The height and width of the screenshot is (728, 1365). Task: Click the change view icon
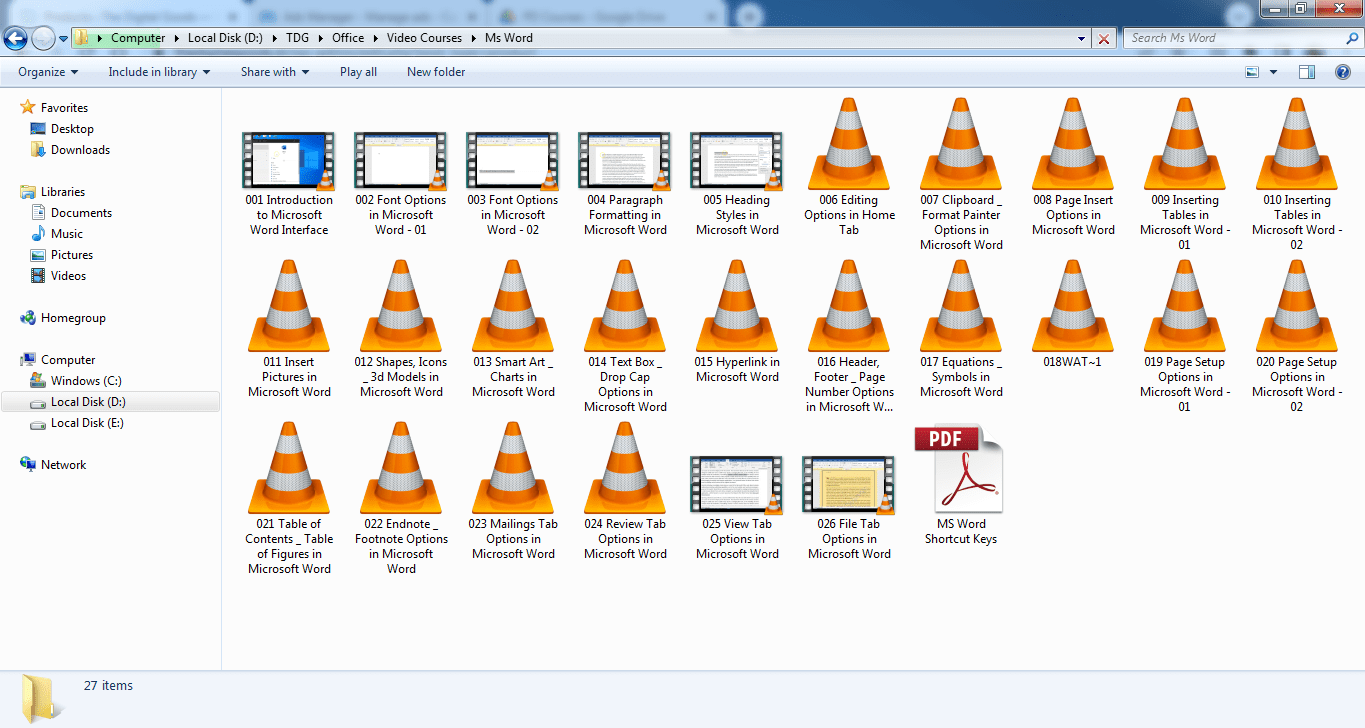point(1252,72)
